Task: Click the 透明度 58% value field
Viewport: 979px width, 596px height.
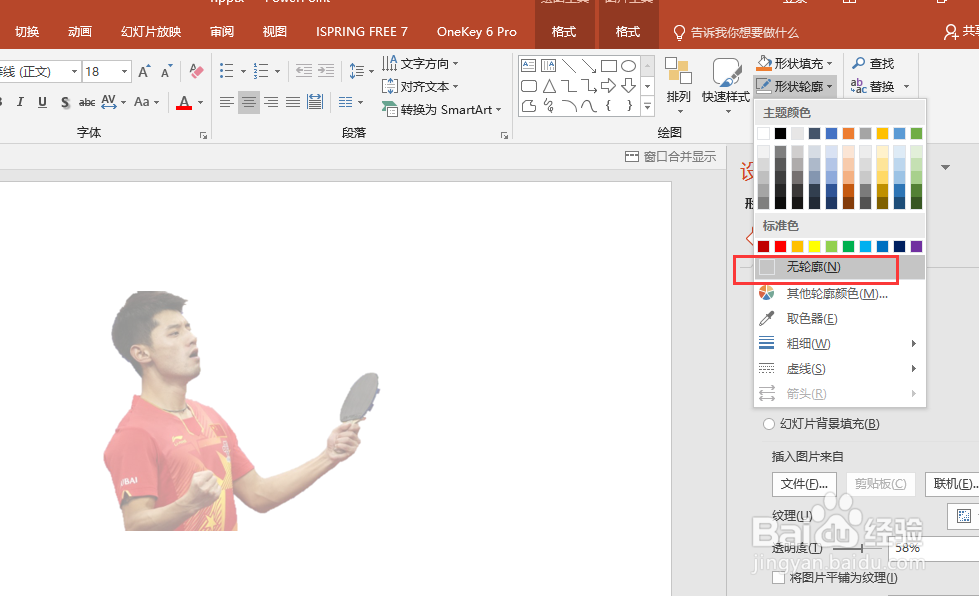Action: [x=933, y=548]
